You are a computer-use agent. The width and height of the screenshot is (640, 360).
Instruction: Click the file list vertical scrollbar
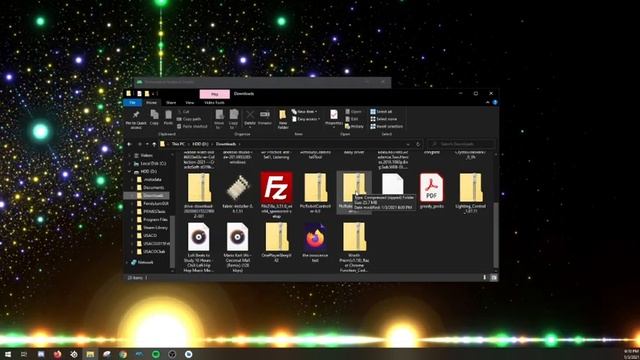496,235
